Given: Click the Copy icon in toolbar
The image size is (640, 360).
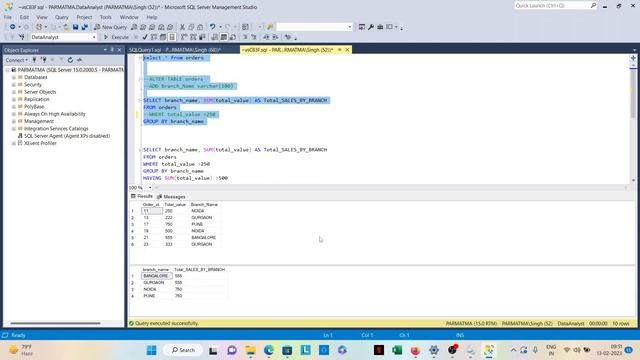Looking at the screenshot, I should 191,27.
